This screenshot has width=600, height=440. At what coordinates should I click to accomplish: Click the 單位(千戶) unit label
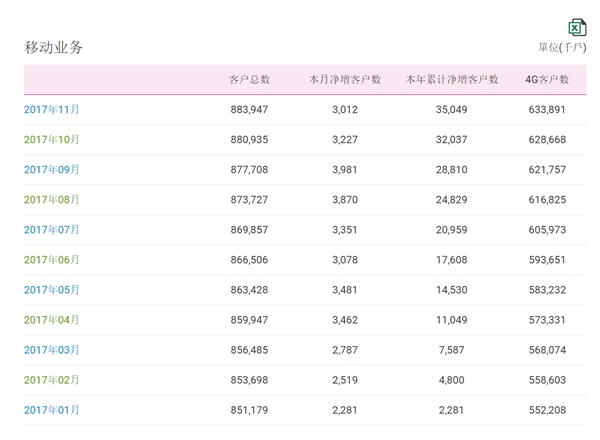pyautogui.click(x=562, y=47)
